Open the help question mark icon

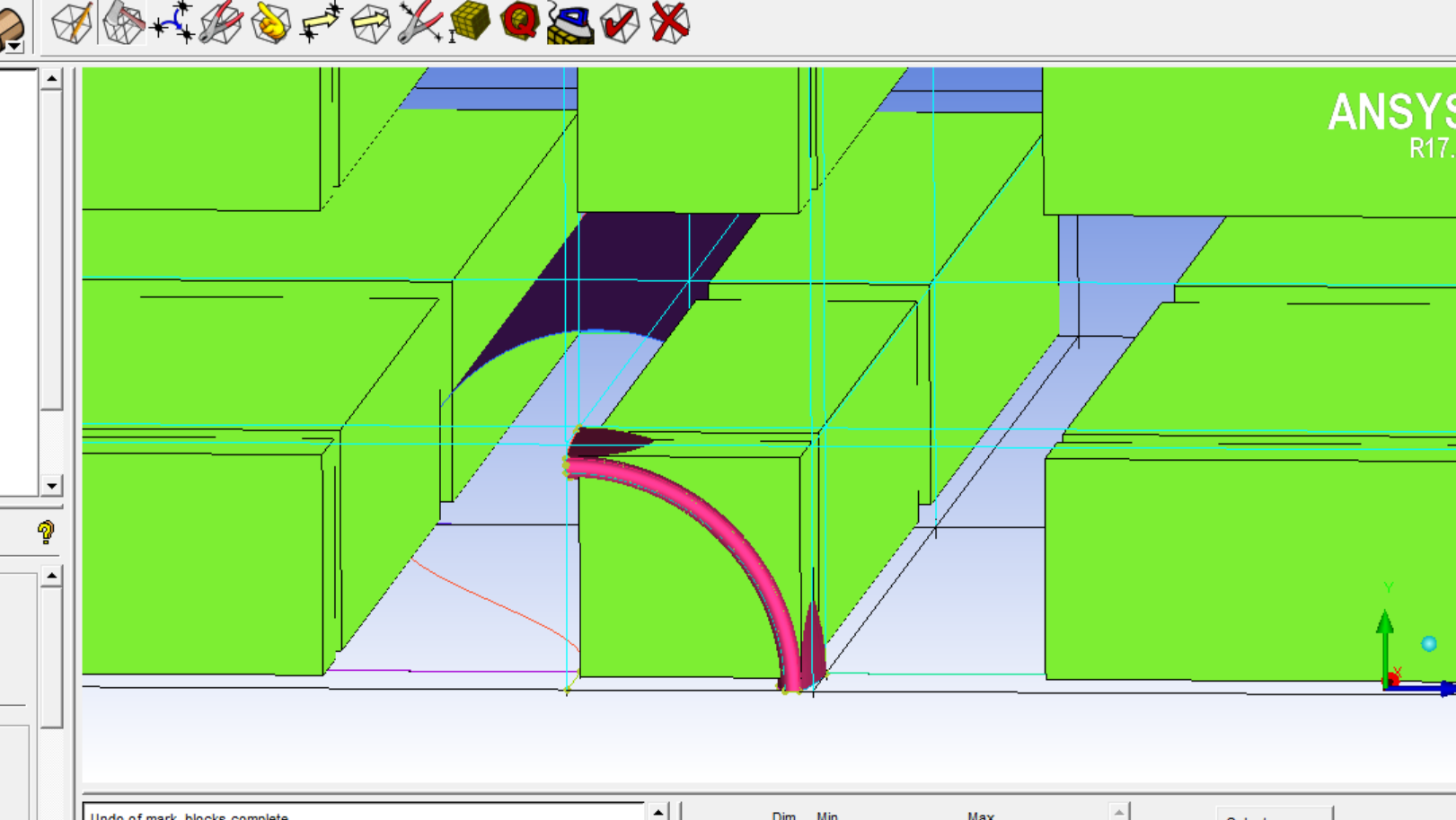46,533
